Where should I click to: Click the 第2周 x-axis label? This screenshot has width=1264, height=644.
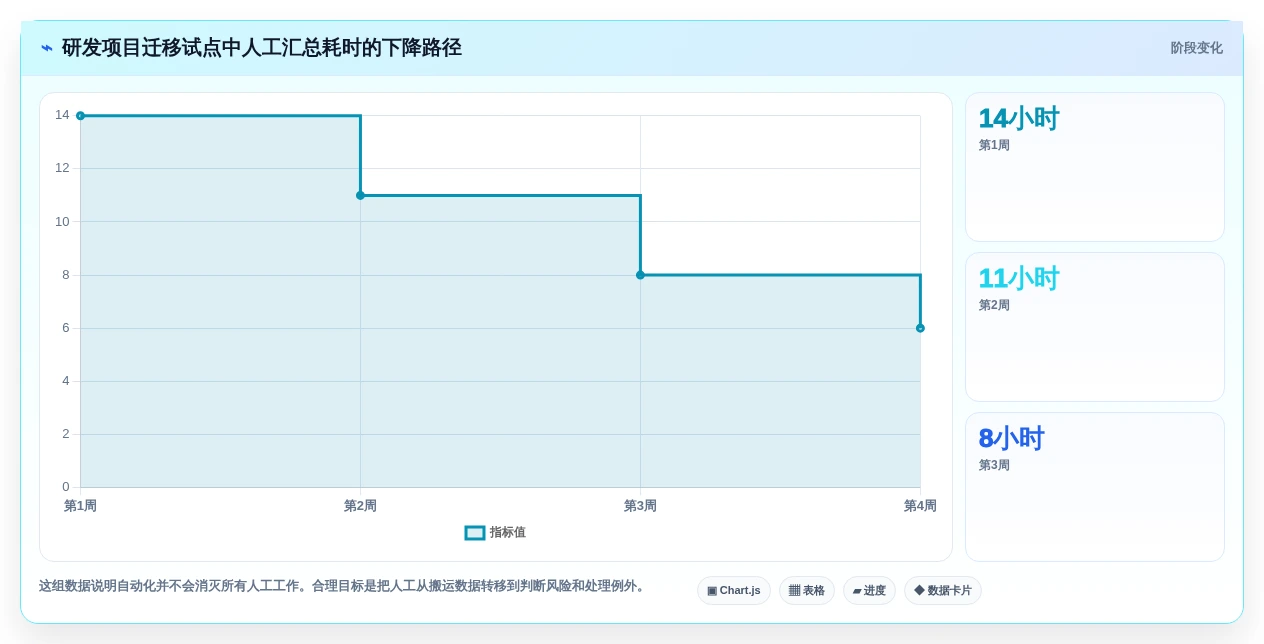click(x=360, y=506)
